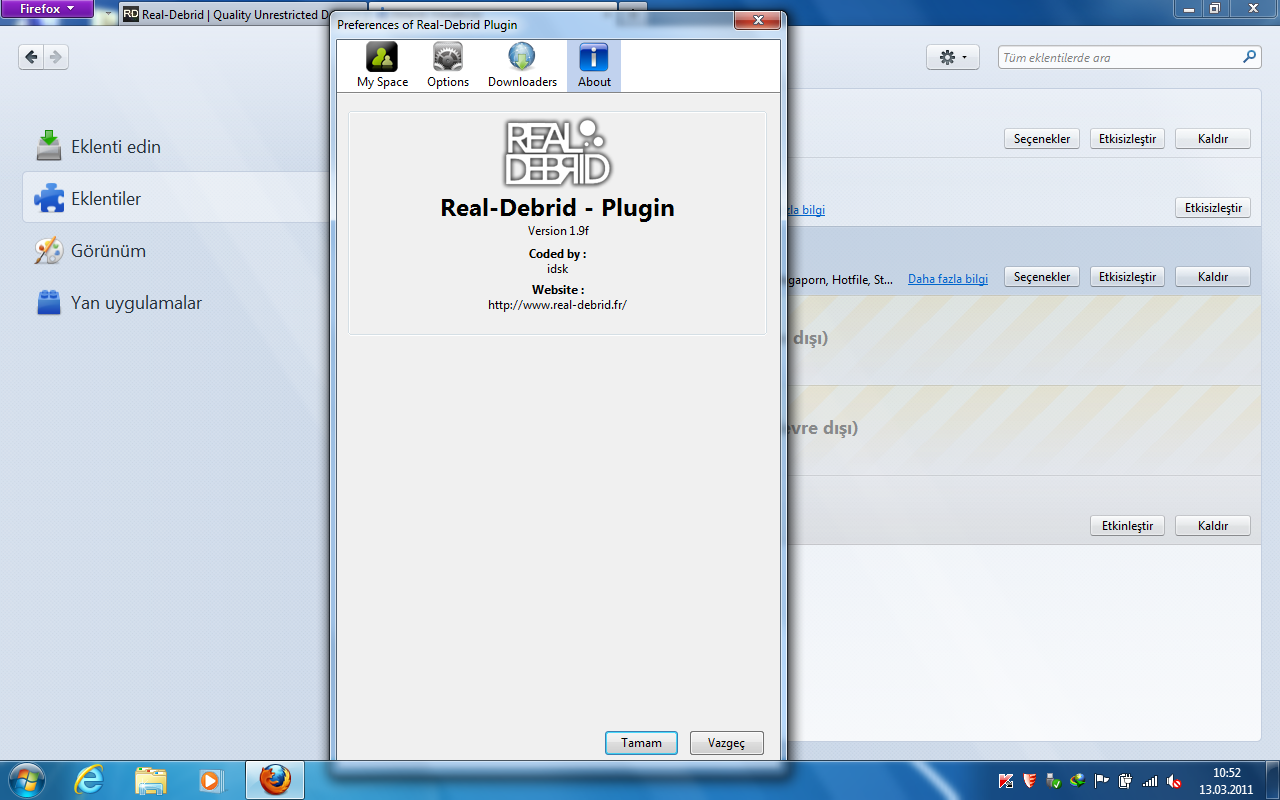
Task: Open the Yan uygulamalar plugins category
Action: click(x=178, y=303)
